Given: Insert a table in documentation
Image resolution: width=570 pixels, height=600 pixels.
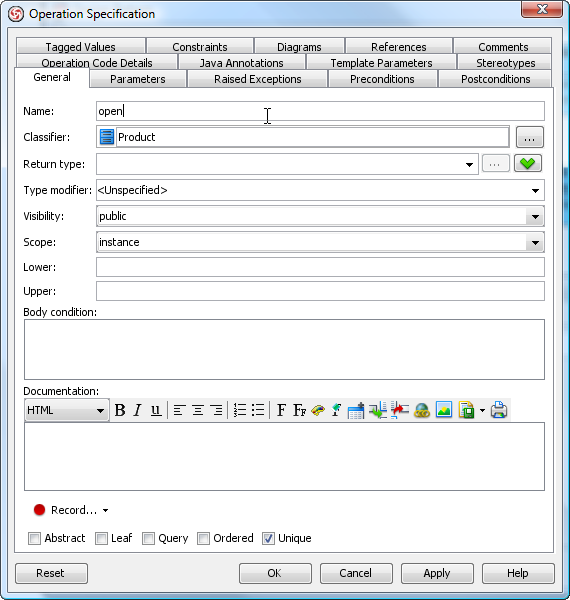Looking at the screenshot, I should [355, 410].
